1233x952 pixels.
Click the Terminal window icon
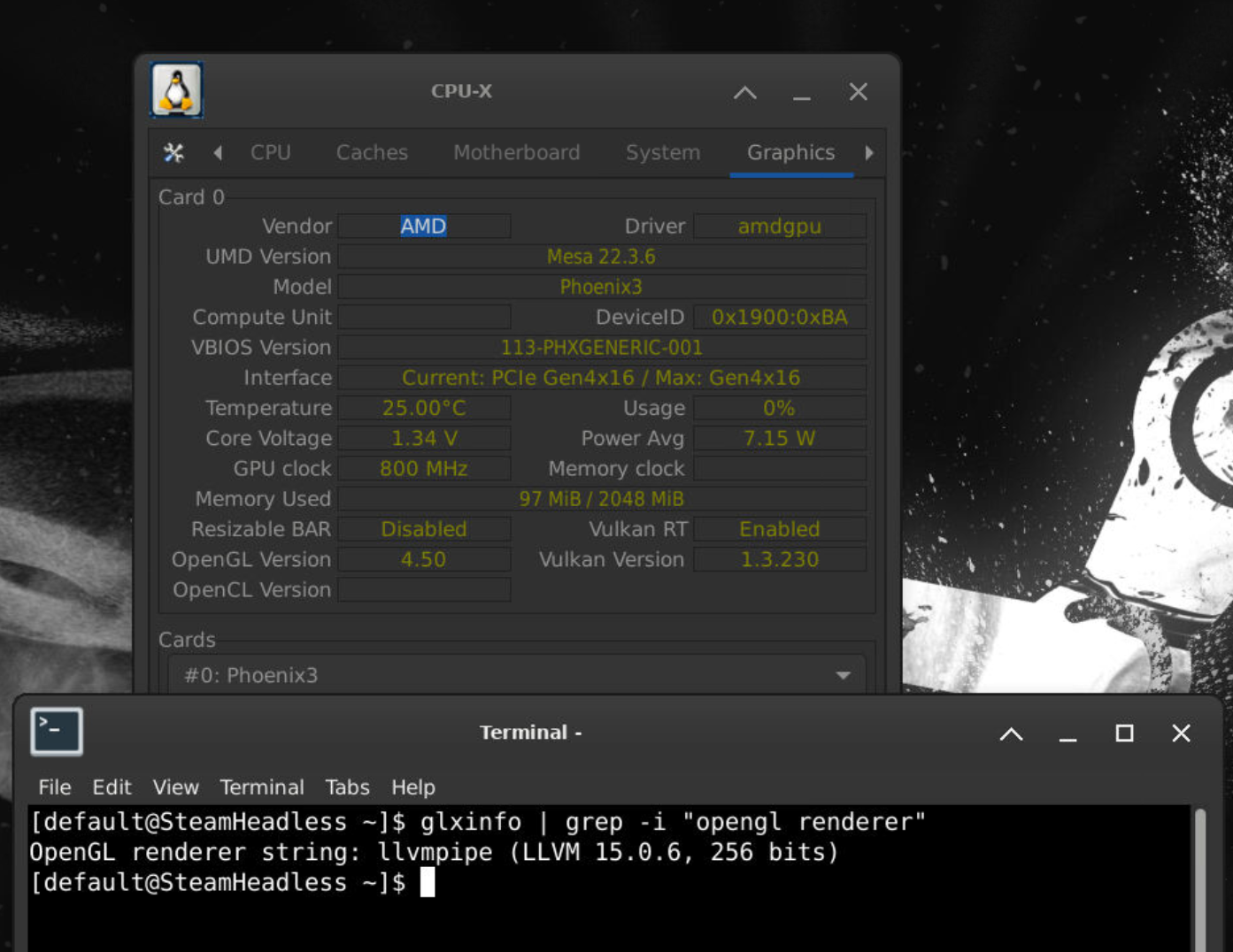pos(57,732)
